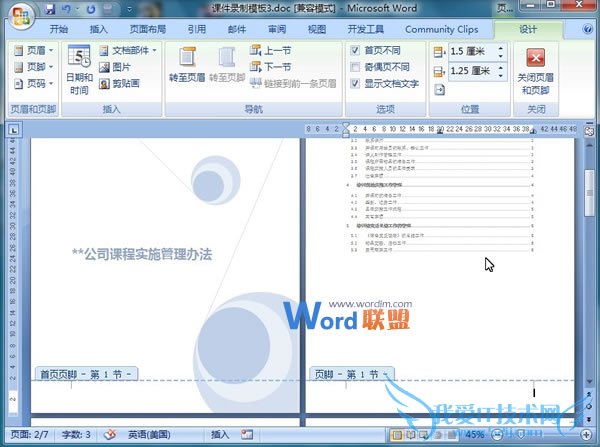The image size is (600, 447).
Task: Increase header from top distance
Action: pyautogui.click(x=501, y=47)
